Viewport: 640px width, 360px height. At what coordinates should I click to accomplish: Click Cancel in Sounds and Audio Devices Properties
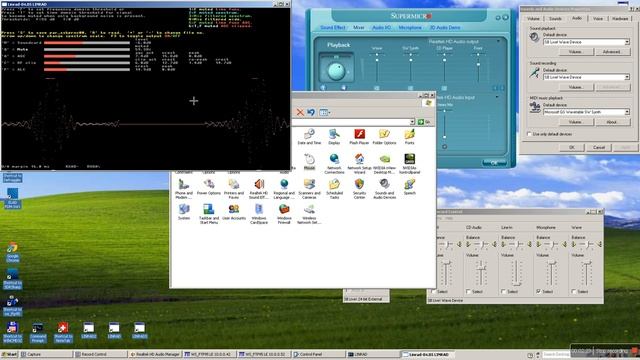coord(599,147)
